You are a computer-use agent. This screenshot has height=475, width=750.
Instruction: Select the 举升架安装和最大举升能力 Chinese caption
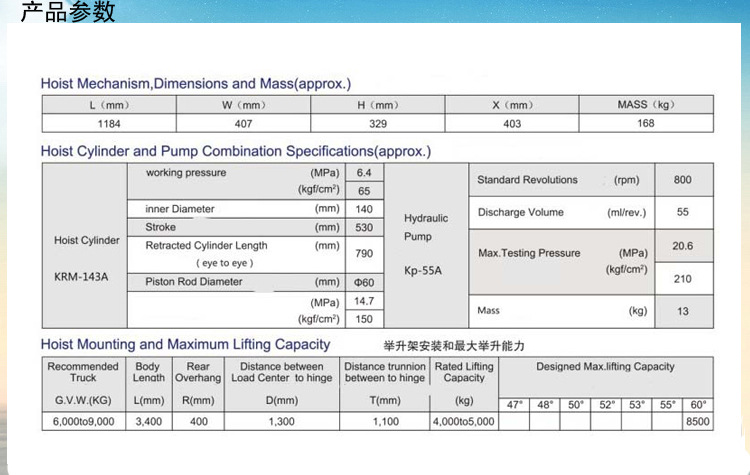pos(465,345)
